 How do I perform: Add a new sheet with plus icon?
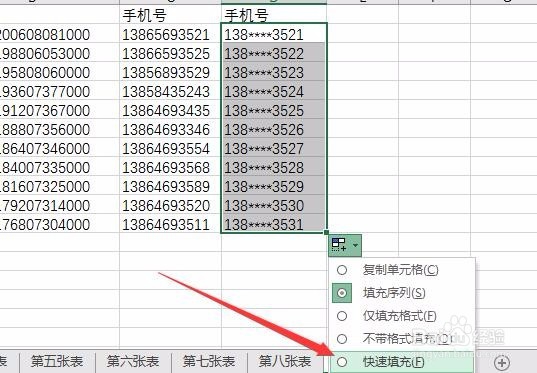(x=502, y=362)
